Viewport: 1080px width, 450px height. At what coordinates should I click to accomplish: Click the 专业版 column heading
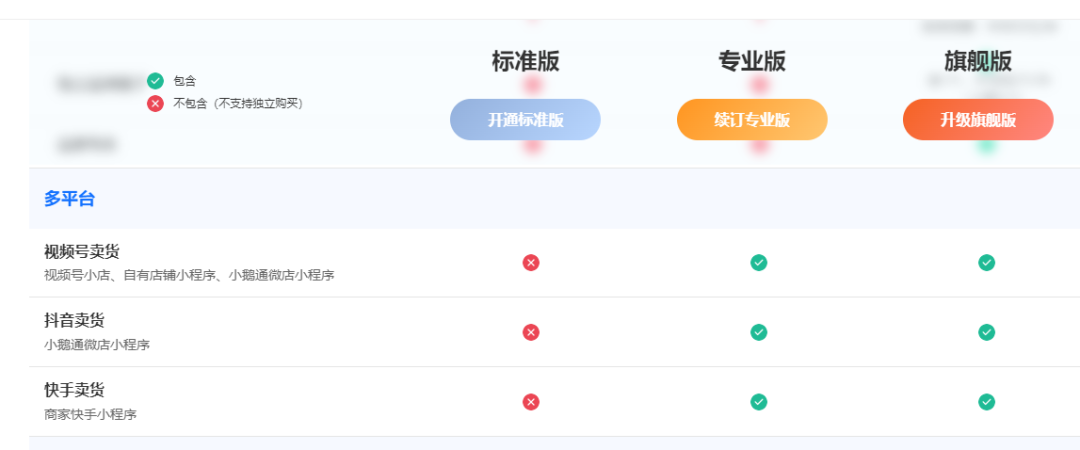coord(752,62)
